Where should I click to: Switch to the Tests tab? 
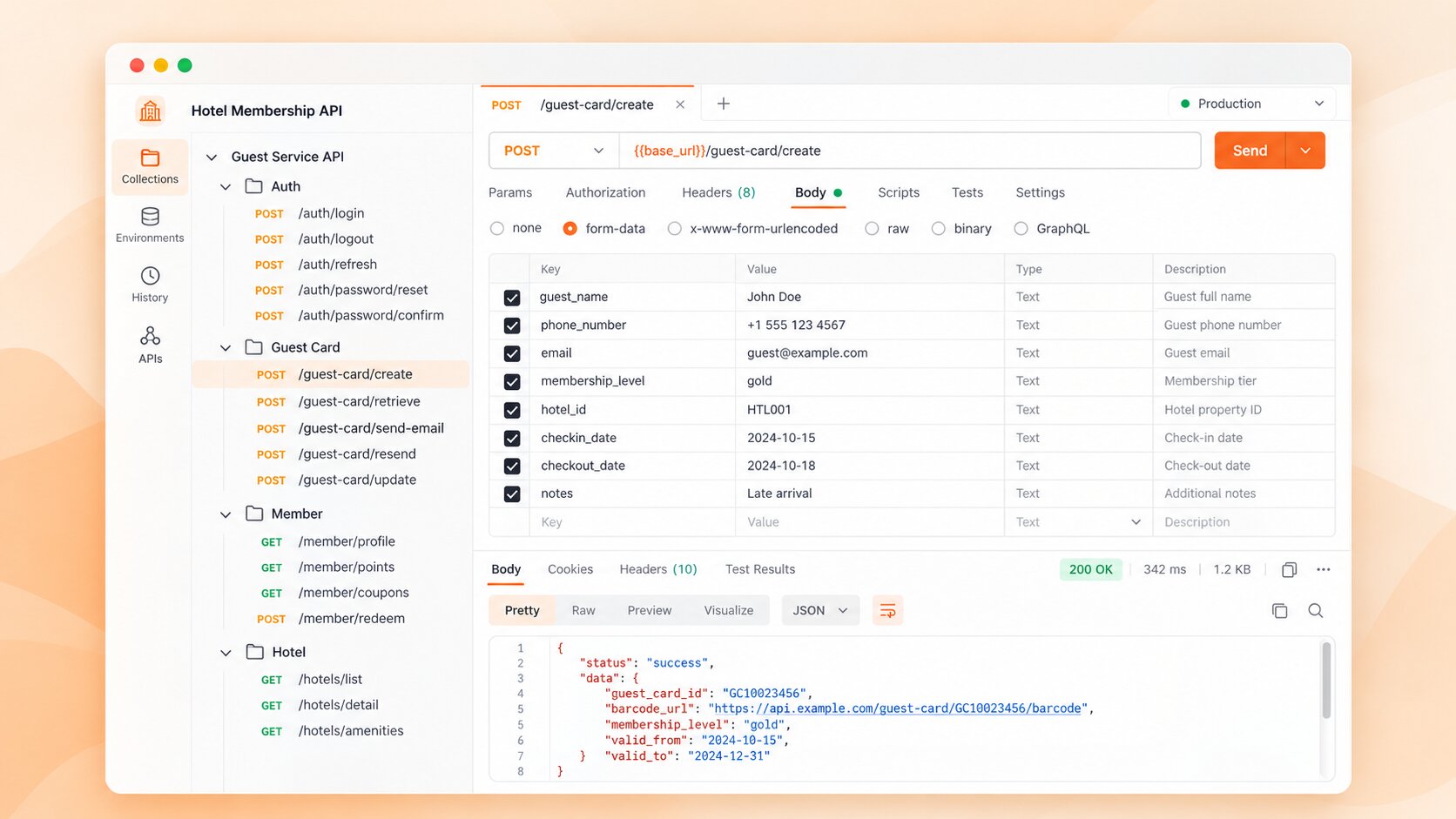click(967, 192)
